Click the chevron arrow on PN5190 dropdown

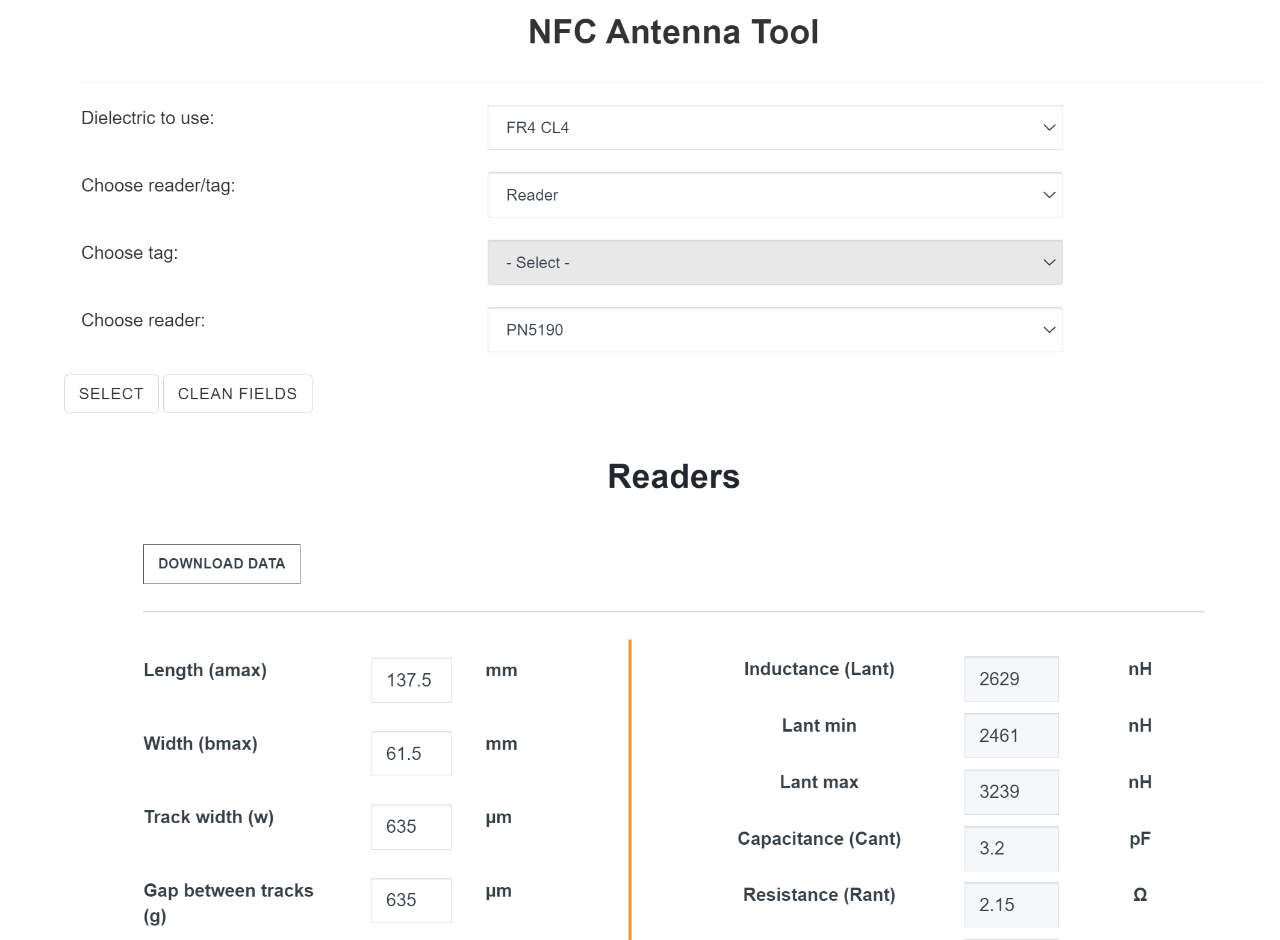click(1049, 330)
